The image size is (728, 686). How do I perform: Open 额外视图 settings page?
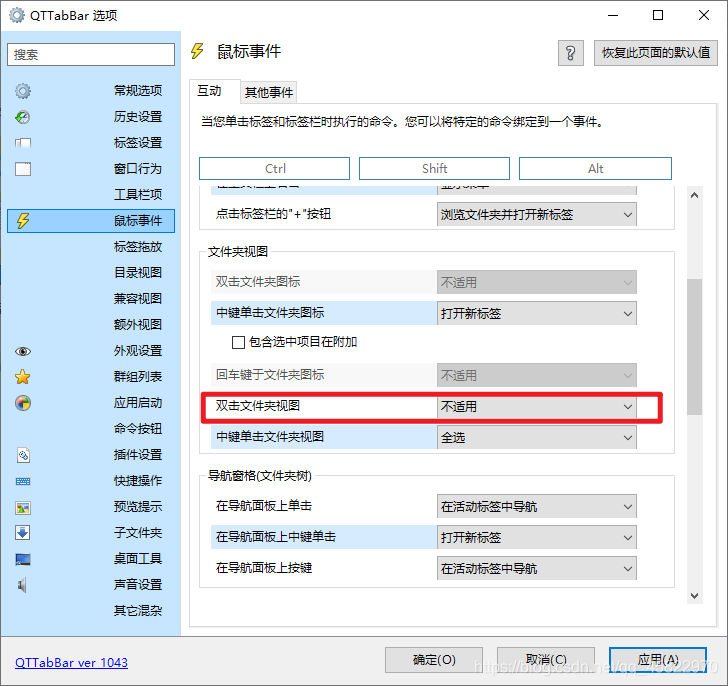(x=138, y=324)
